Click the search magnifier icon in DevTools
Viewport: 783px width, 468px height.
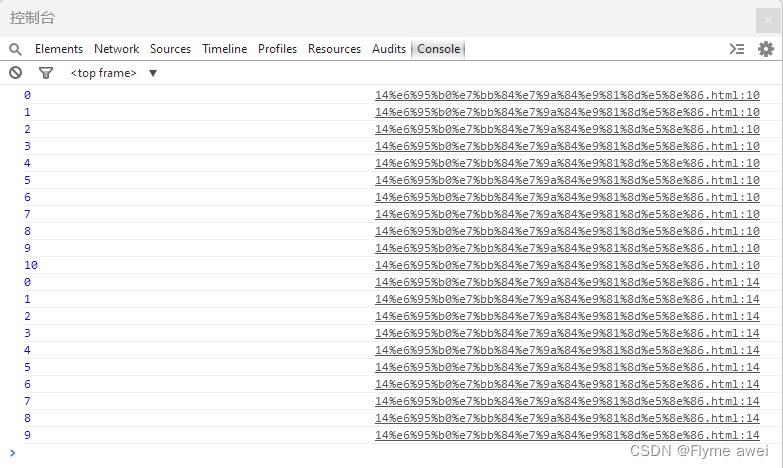(x=15, y=49)
